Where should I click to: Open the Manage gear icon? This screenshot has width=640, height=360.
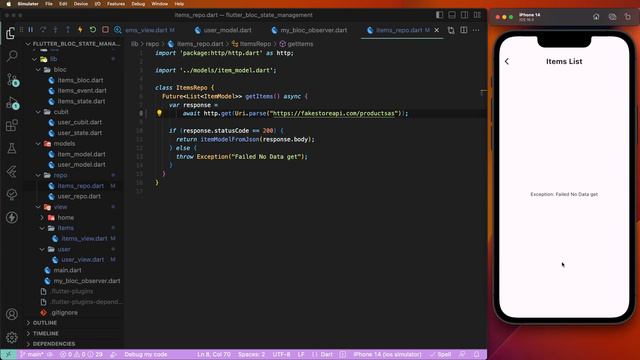[12, 337]
